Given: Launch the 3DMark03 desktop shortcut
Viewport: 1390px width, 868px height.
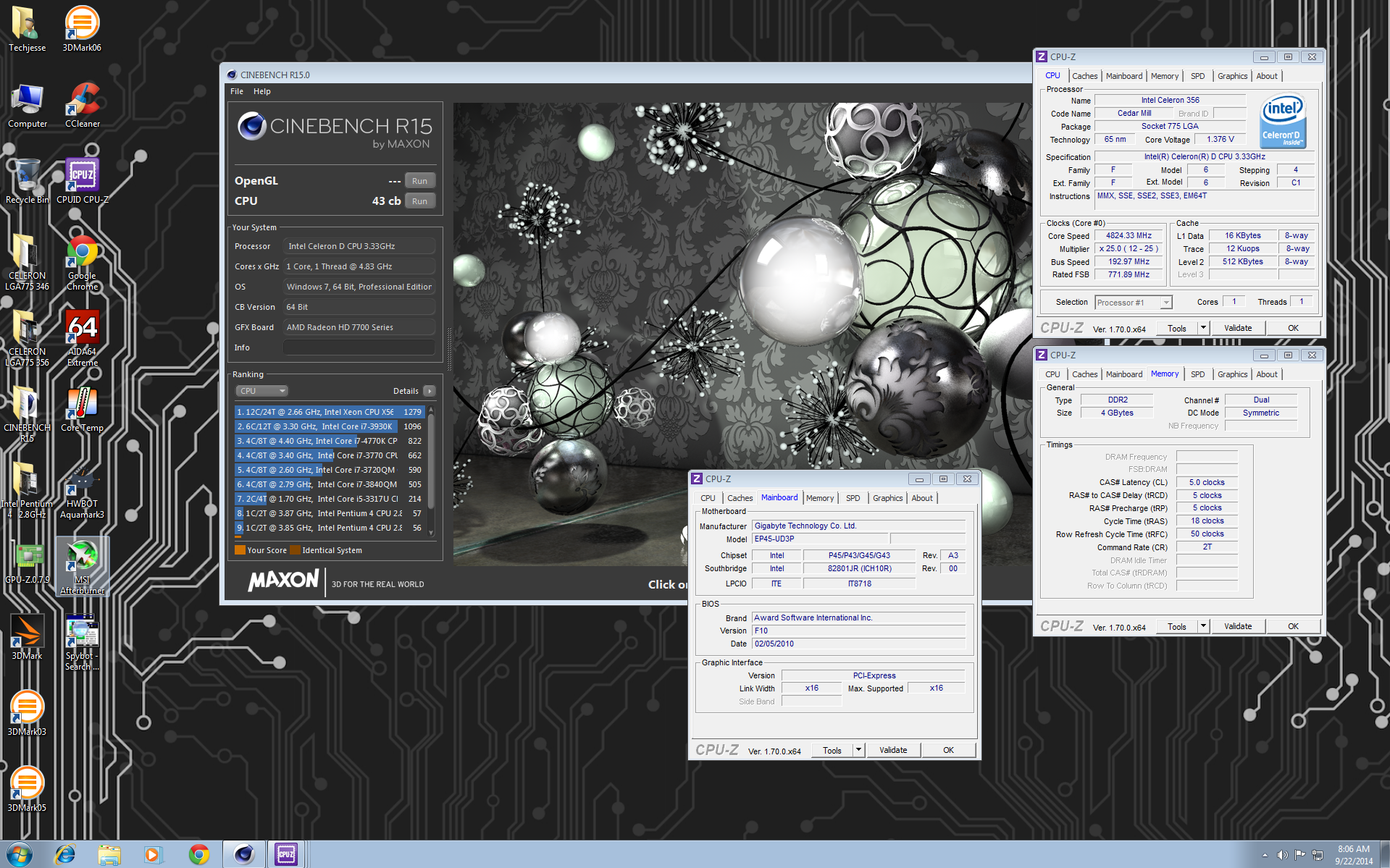Looking at the screenshot, I should (27, 714).
